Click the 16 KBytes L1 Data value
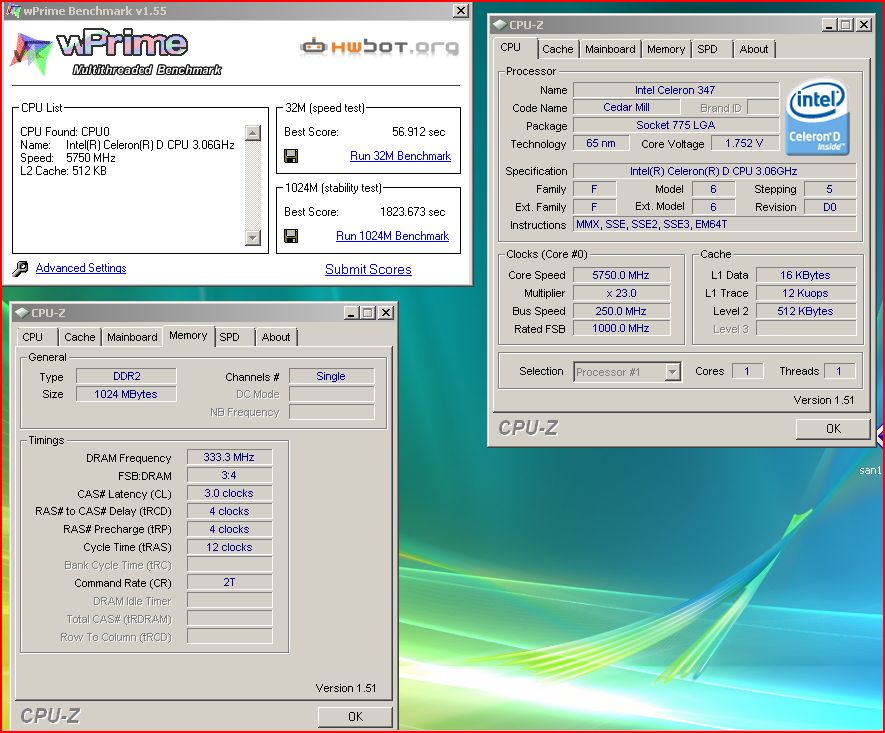The height and width of the screenshot is (733, 885). coord(805,275)
